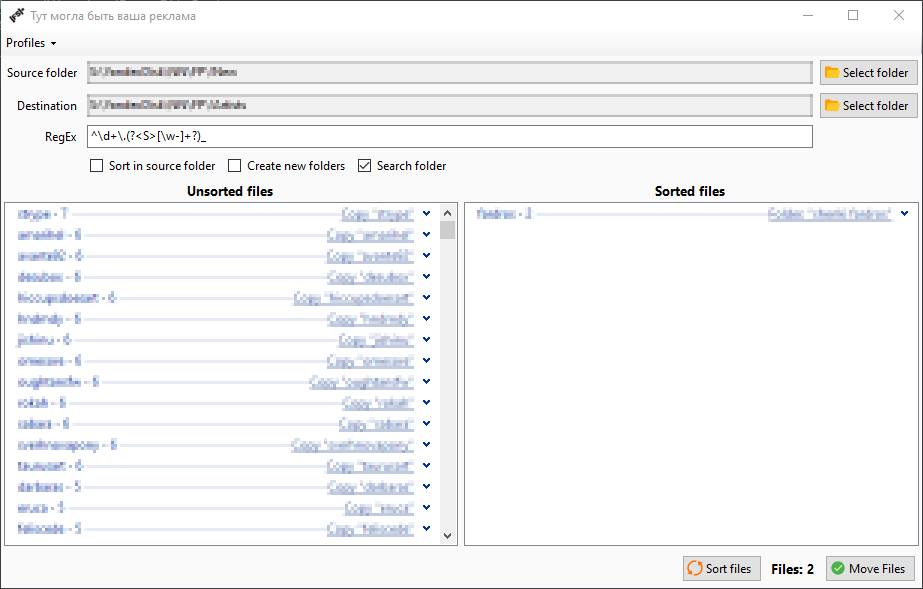
Task: Click folder icon on Source folder's Select button
Action: point(831,72)
